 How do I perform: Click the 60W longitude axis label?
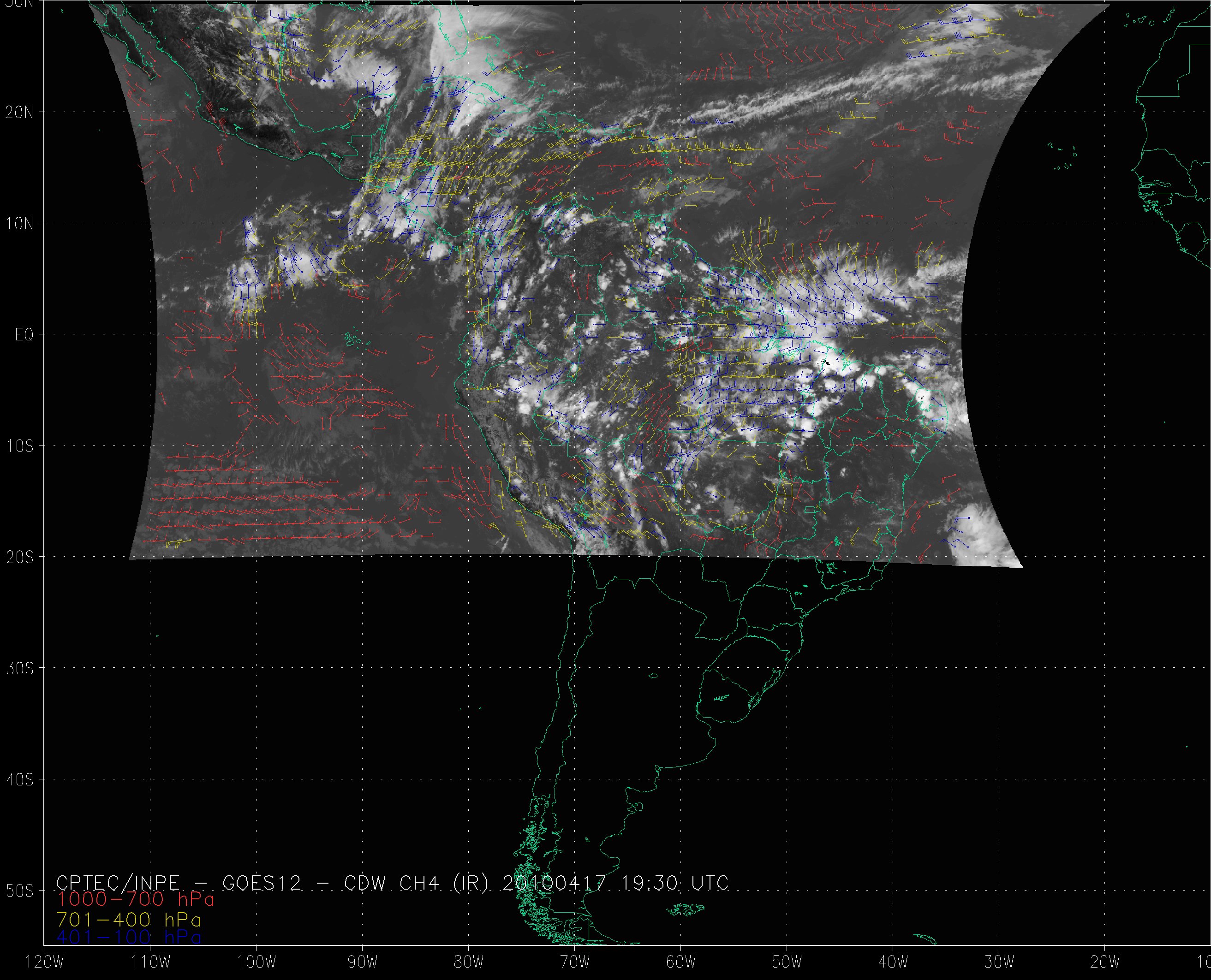pyautogui.click(x=681, y=962)
